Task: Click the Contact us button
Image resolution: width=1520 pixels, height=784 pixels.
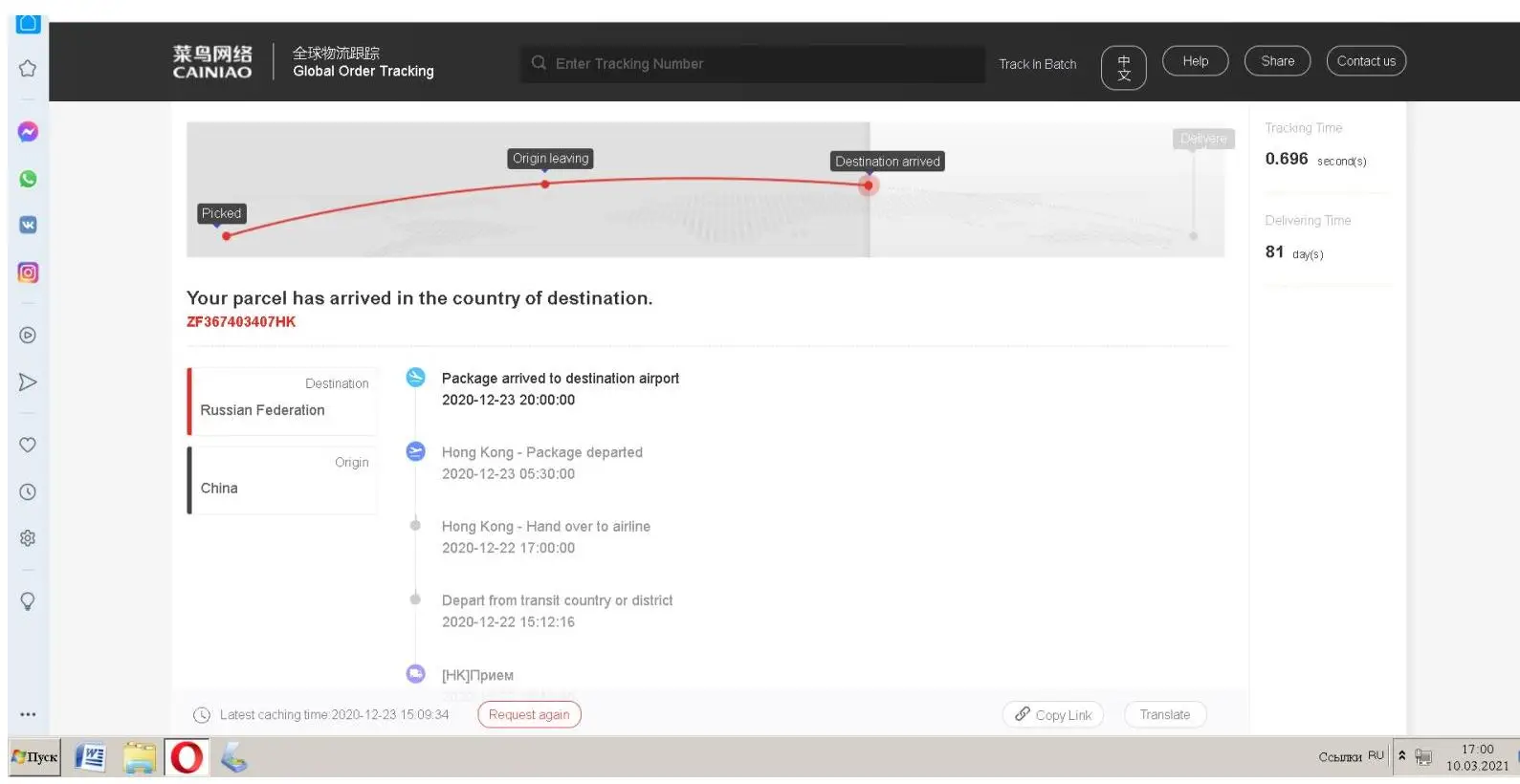Action: [x=1366, y=61]
